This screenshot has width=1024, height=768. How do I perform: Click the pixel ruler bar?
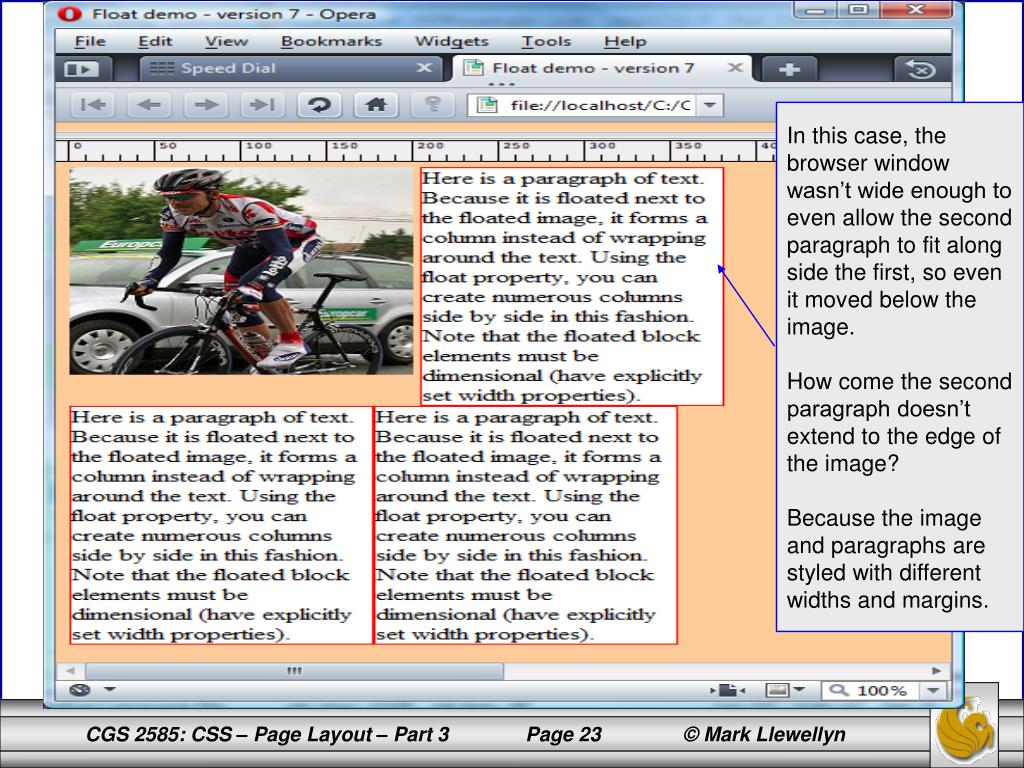[x=416, y=150]
